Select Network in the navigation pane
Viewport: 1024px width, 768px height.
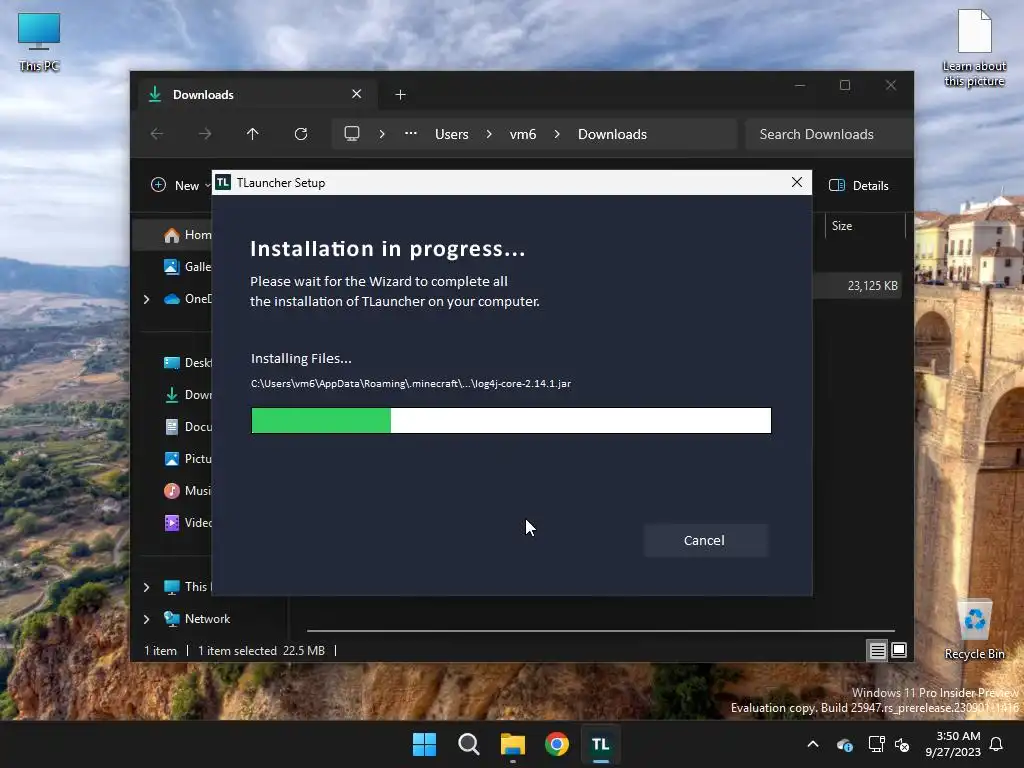(x=197, y=618)
